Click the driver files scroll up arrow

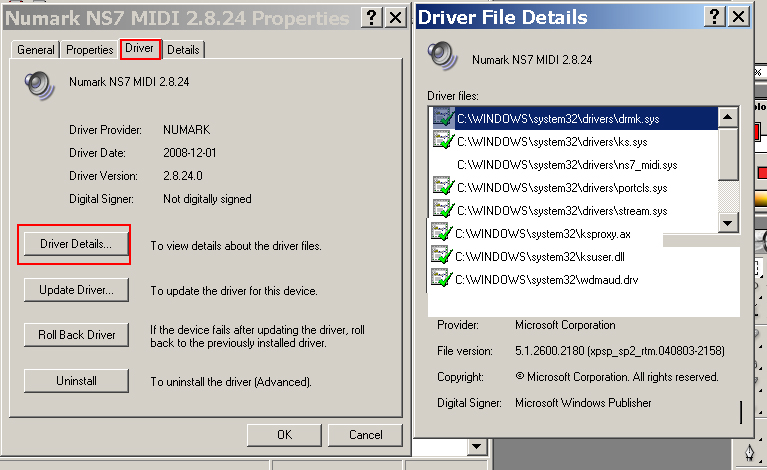(x=727, y=117)
